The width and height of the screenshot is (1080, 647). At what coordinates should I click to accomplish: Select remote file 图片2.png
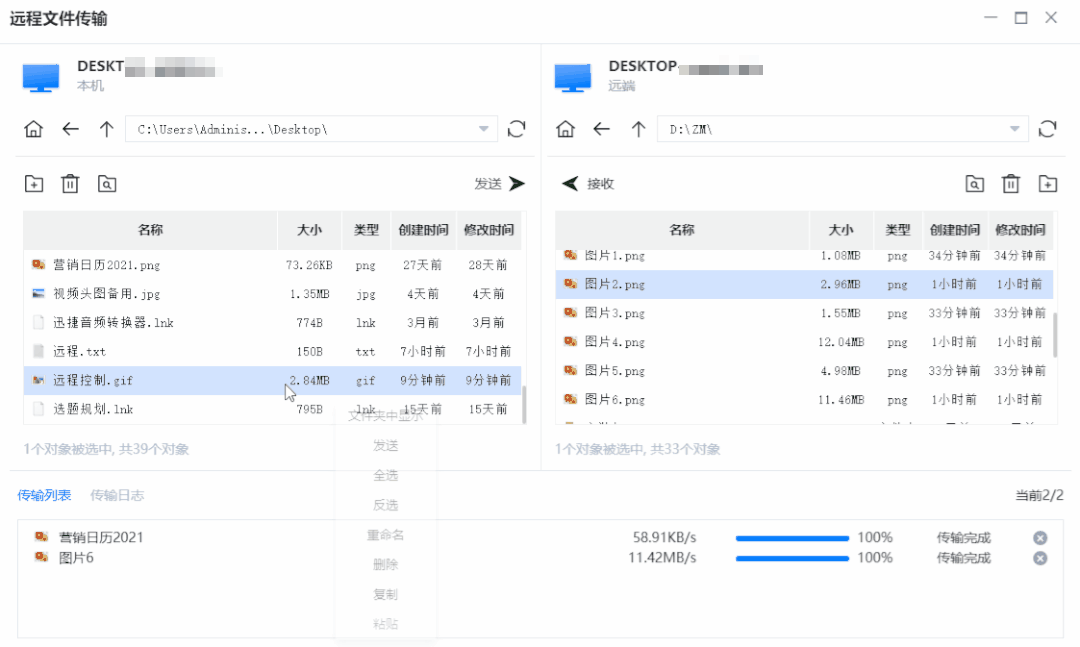[x=804, y=284]
